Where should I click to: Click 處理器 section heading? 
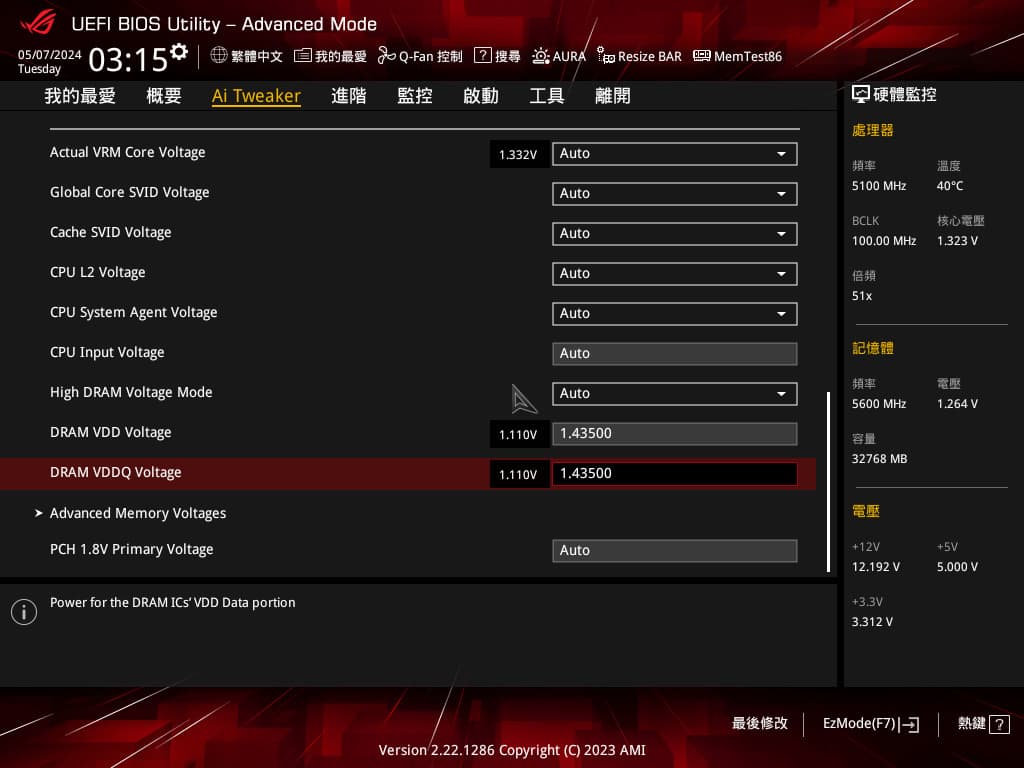pyautogui.click(x=872, y=130)
